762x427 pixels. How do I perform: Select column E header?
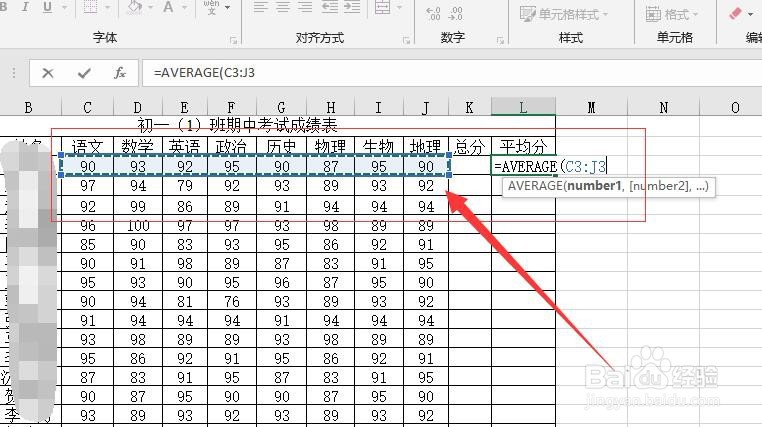pos(185,107)
